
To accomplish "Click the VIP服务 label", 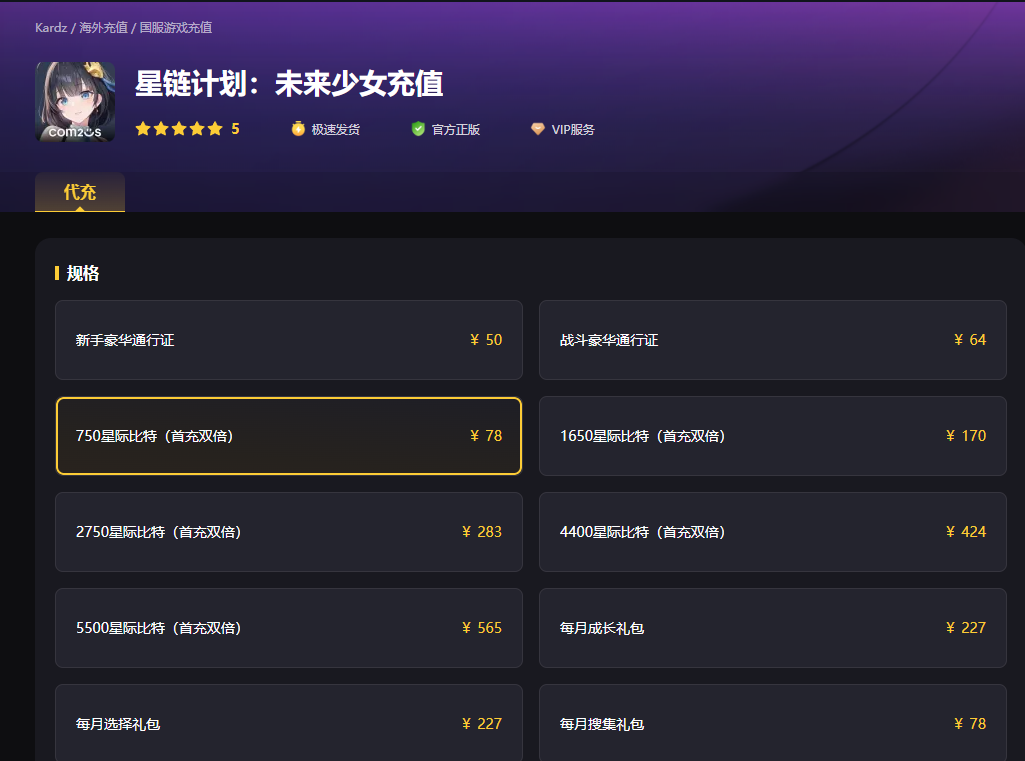I will (573, 129).
